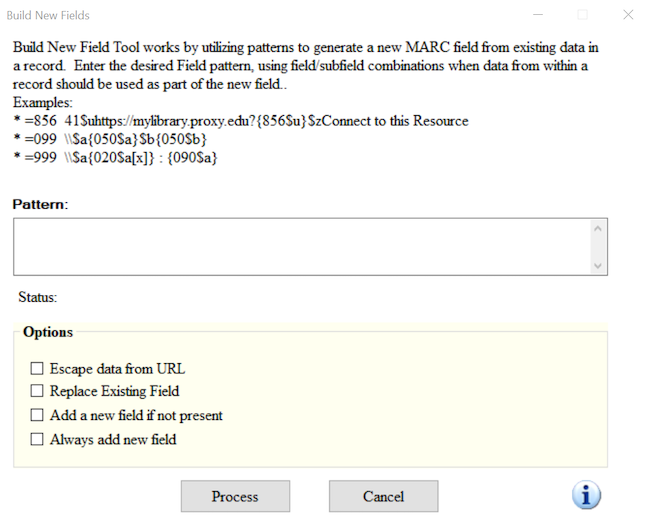Viewport: 650px width, 519px height.
Task: Minimize the Build New Fields window
Action: point(538,15)
